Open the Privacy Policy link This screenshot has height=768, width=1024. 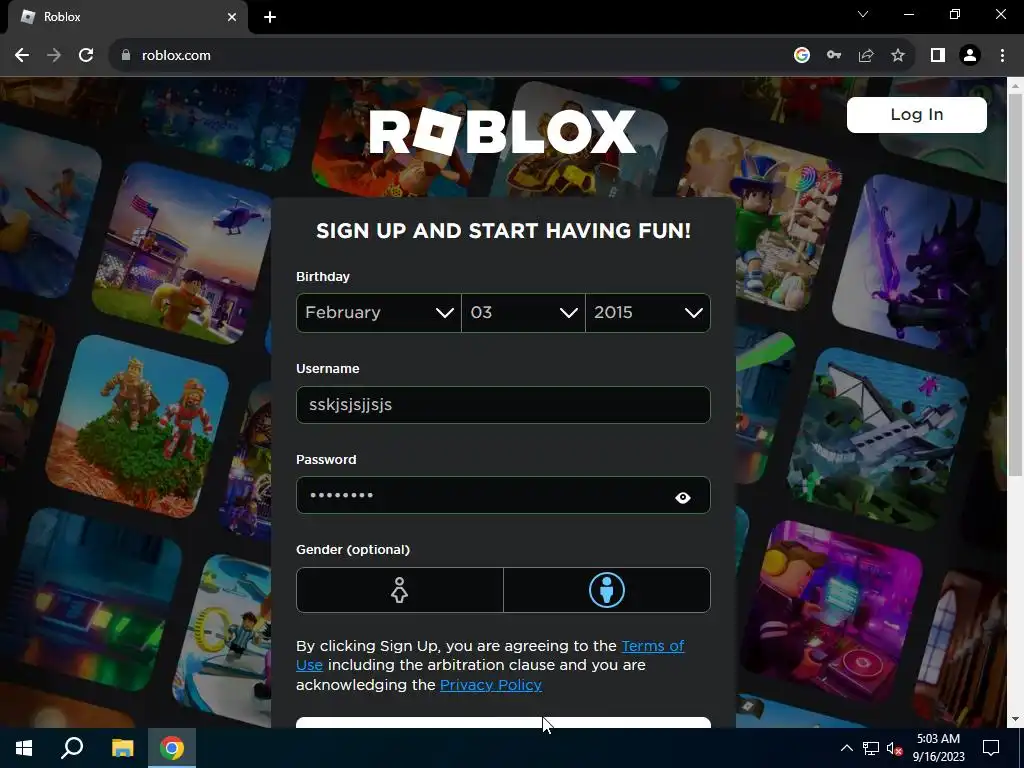pos(490,684)
